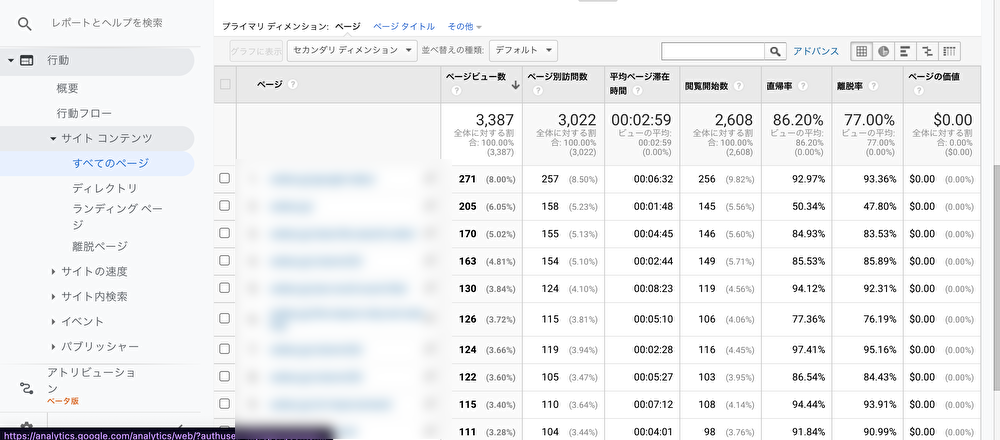
Task: Open help icon beside 直帰率
Action: (803, 85)
